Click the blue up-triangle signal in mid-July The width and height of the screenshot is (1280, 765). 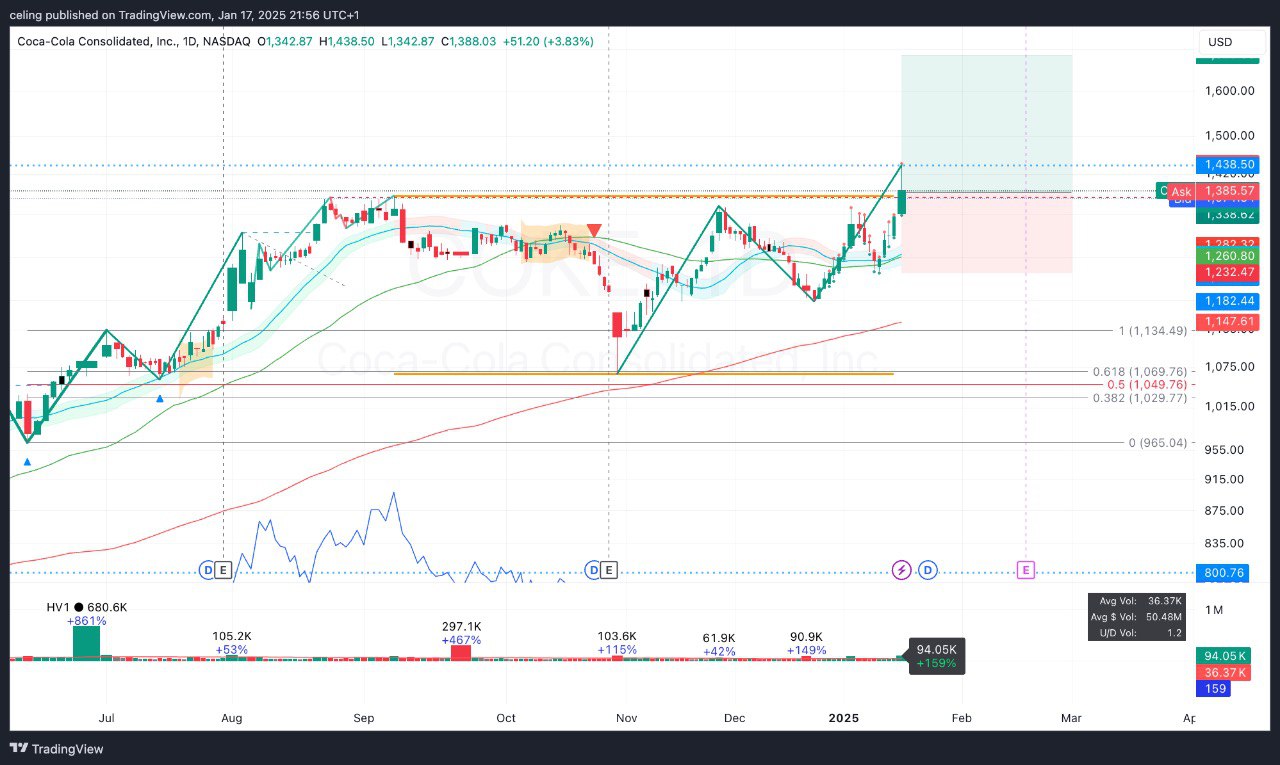[x=160, y=399]
